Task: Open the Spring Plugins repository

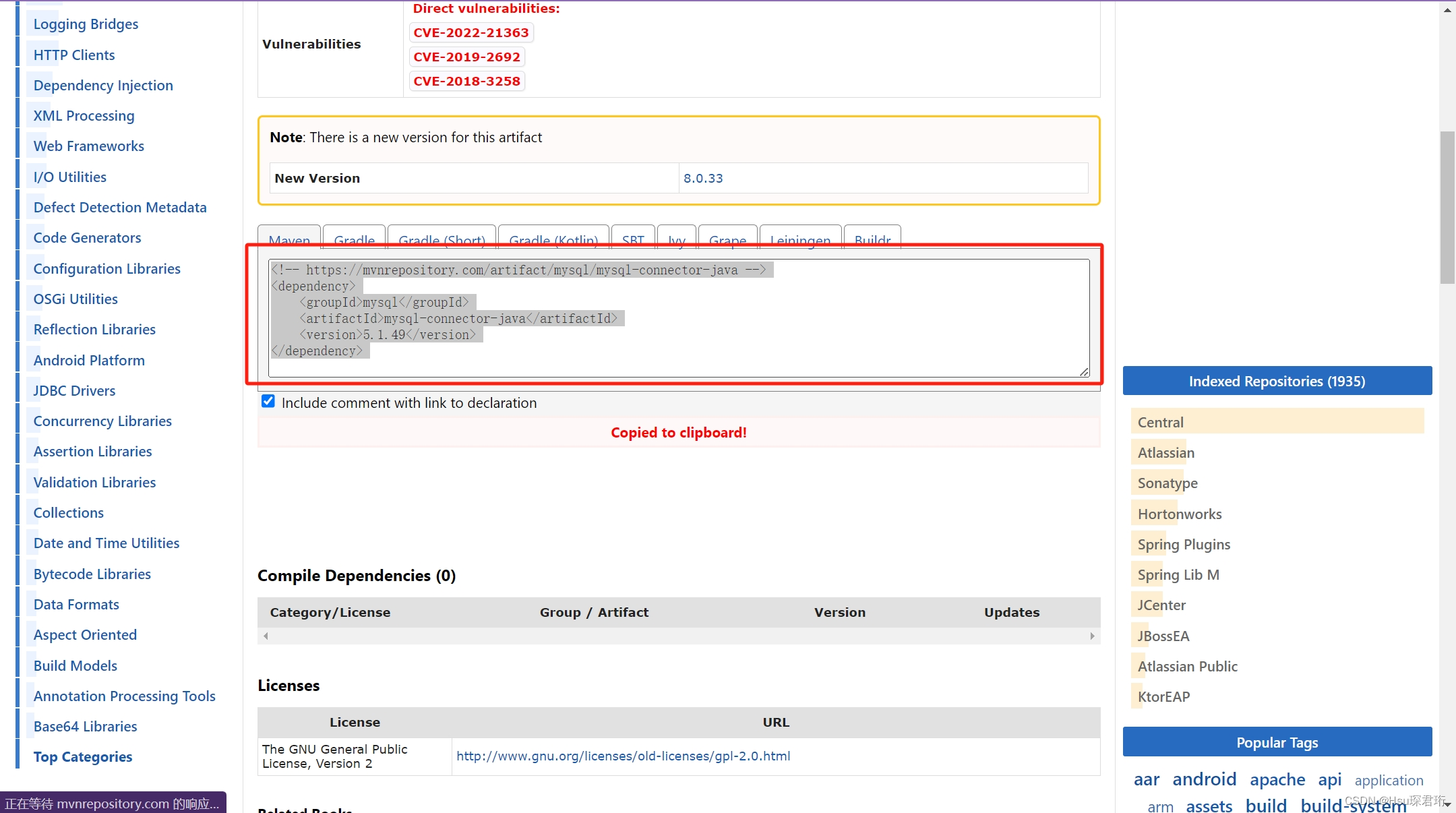Action: pos(1184,544)
